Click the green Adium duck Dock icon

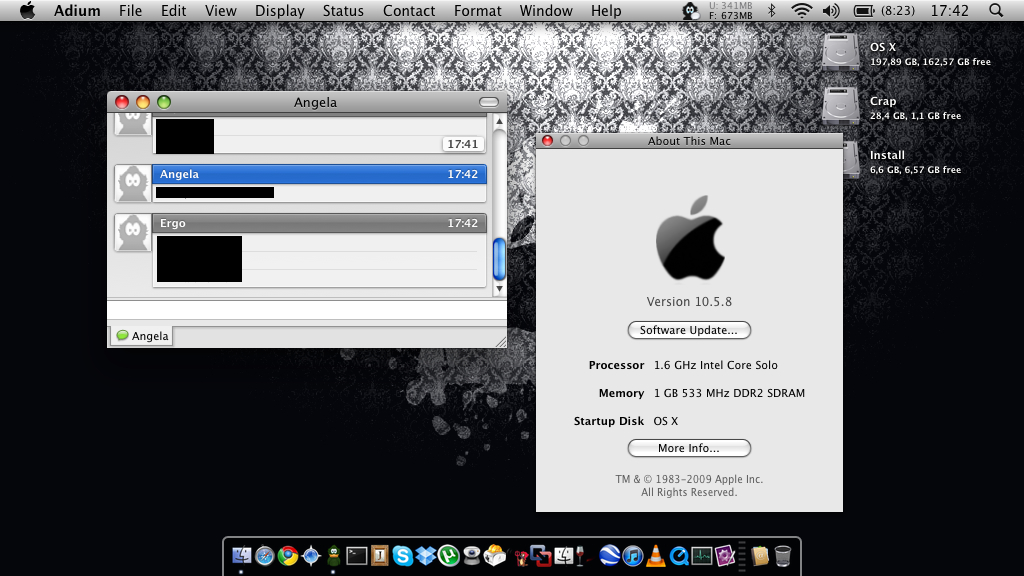(334, 556)
